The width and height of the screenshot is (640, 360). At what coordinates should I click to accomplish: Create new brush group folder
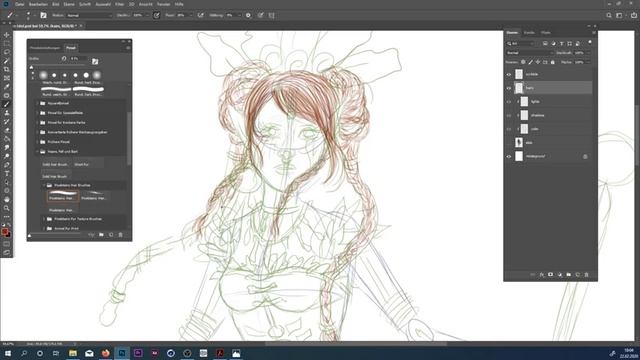pyautogui.click(x=101, y=235)
